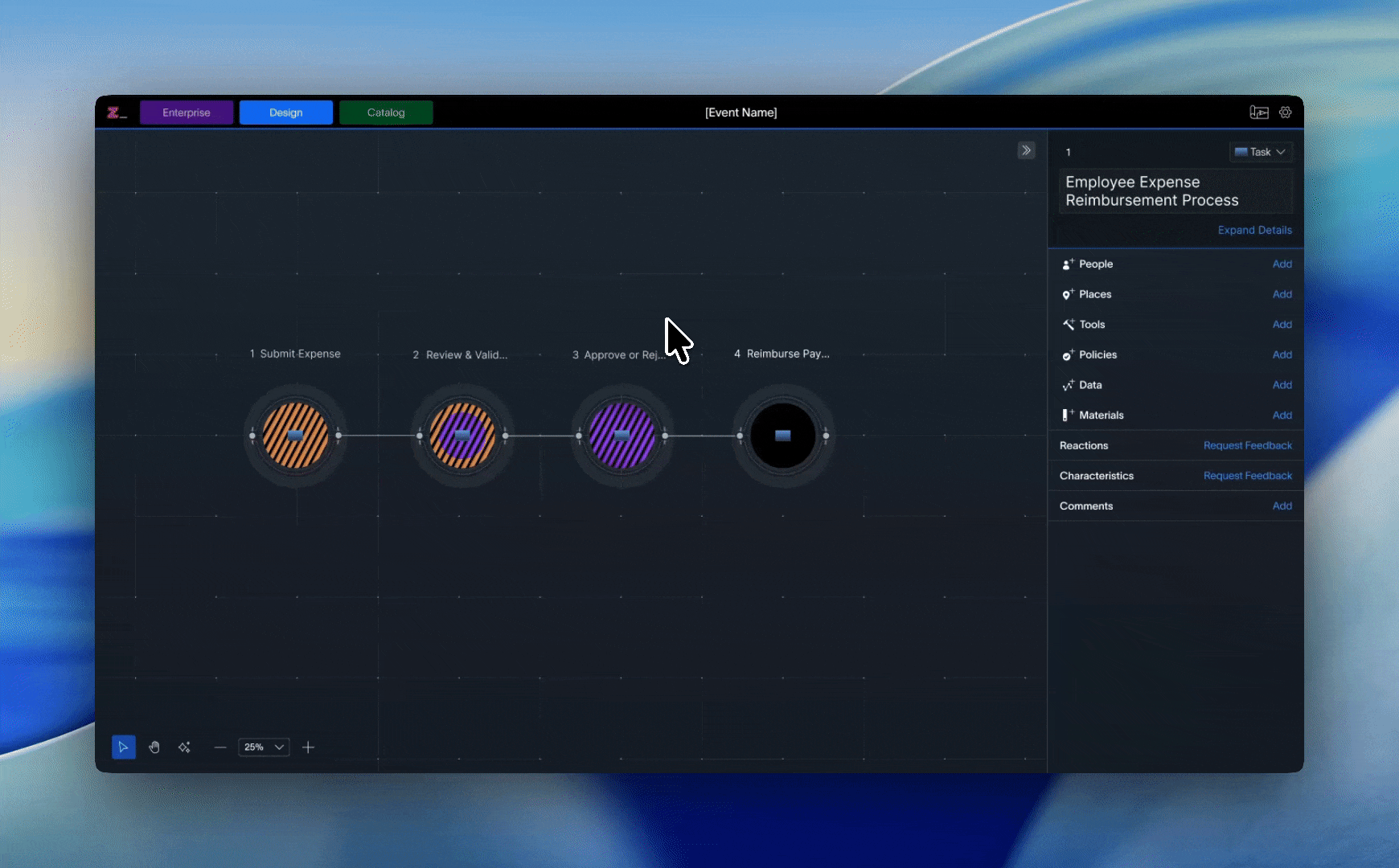Viewport: 1399px width, 868px height.
Task: Click the Expand Details link
Action: [1254, 230]
